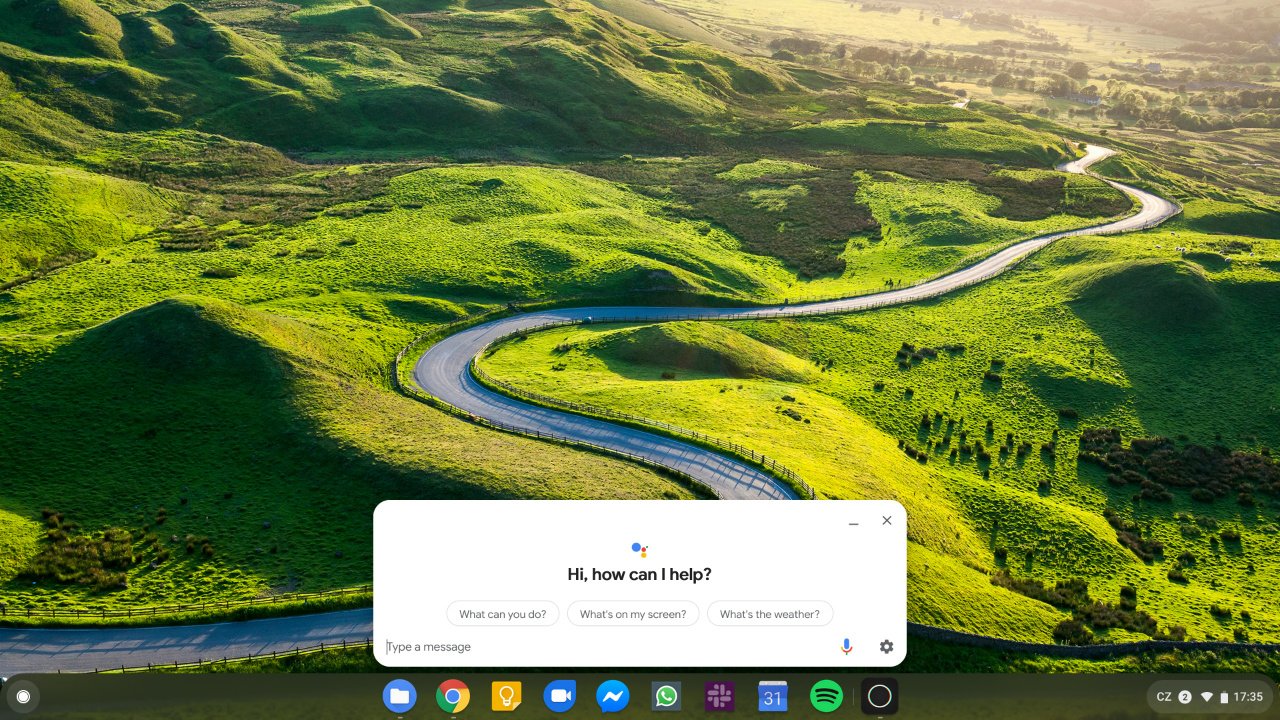
Task: Click the "Hi, how can I help?" heading
Action: click(x=640, y=575)
